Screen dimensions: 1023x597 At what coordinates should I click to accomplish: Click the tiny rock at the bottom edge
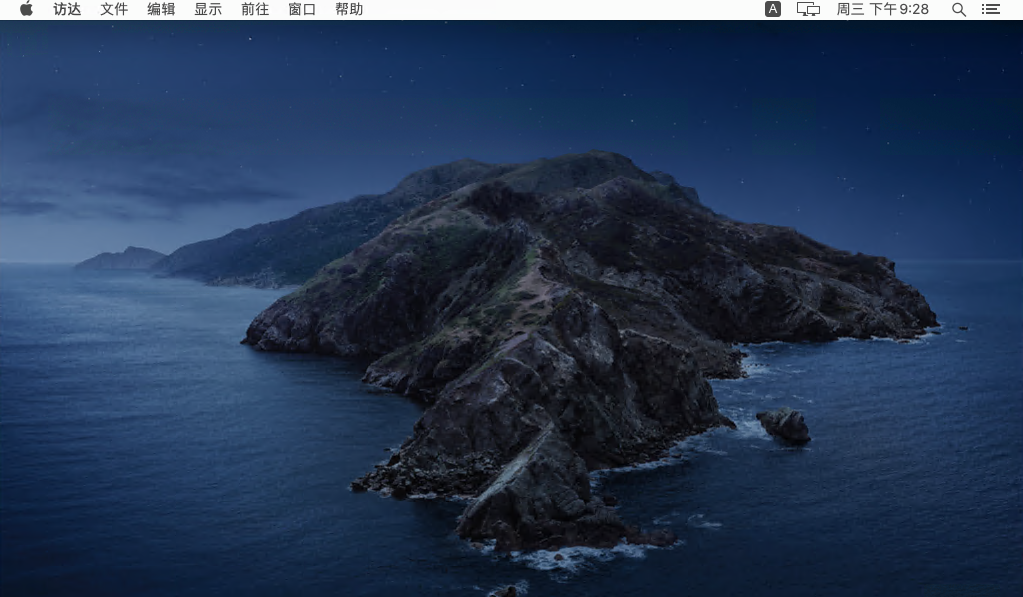[x=507, y=590]
